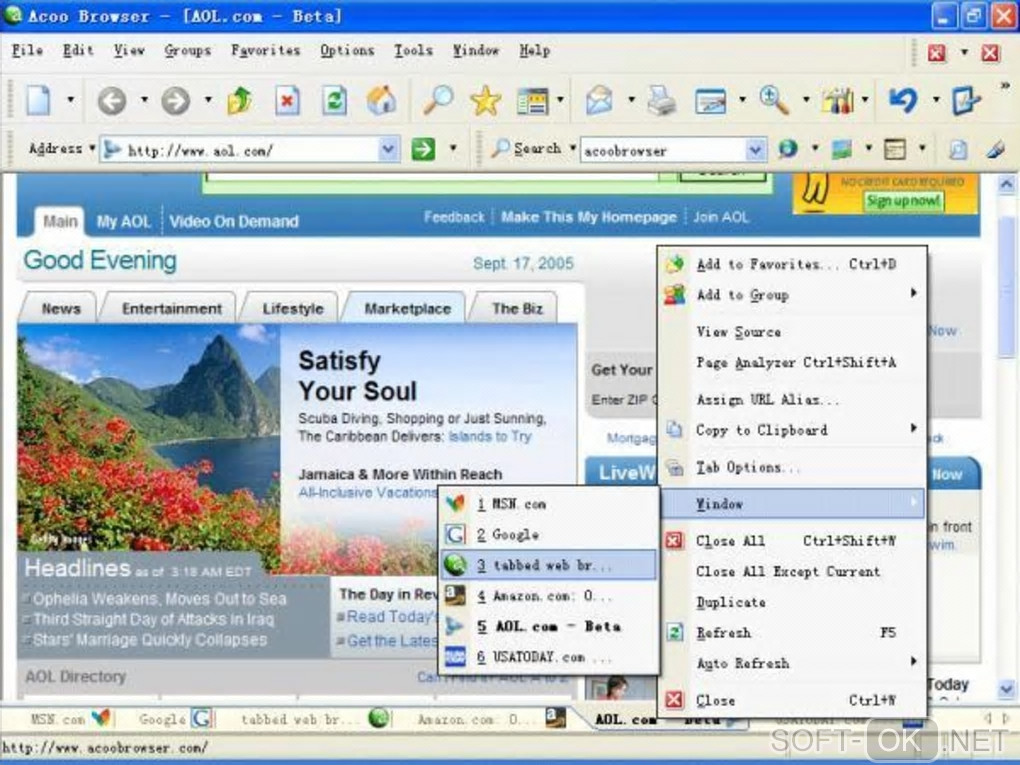Screen dimensions: 1020x765
Task: Open Tab Options from context menu
Action: coord(793,467)
